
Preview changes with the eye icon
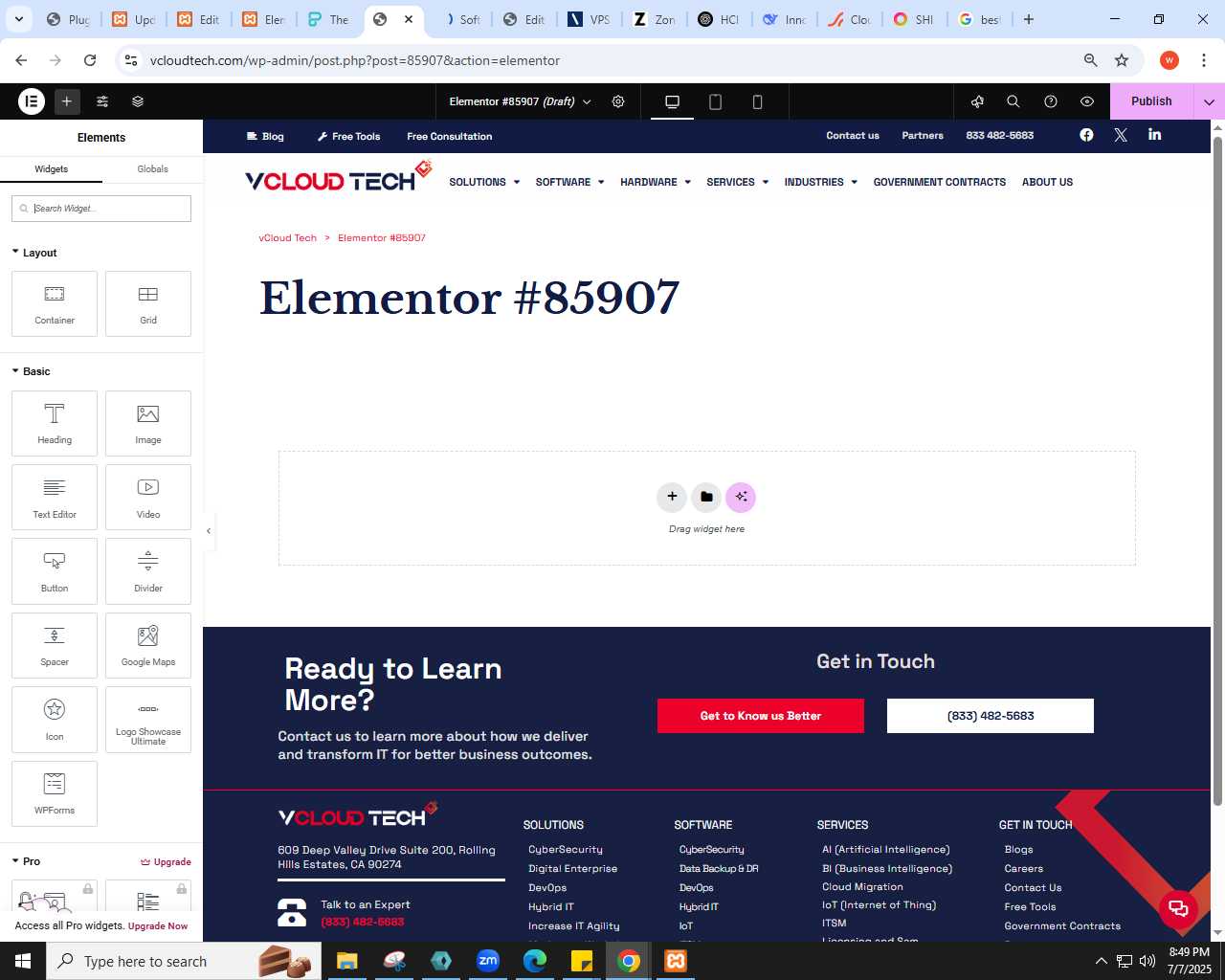tap(1087, 101)
